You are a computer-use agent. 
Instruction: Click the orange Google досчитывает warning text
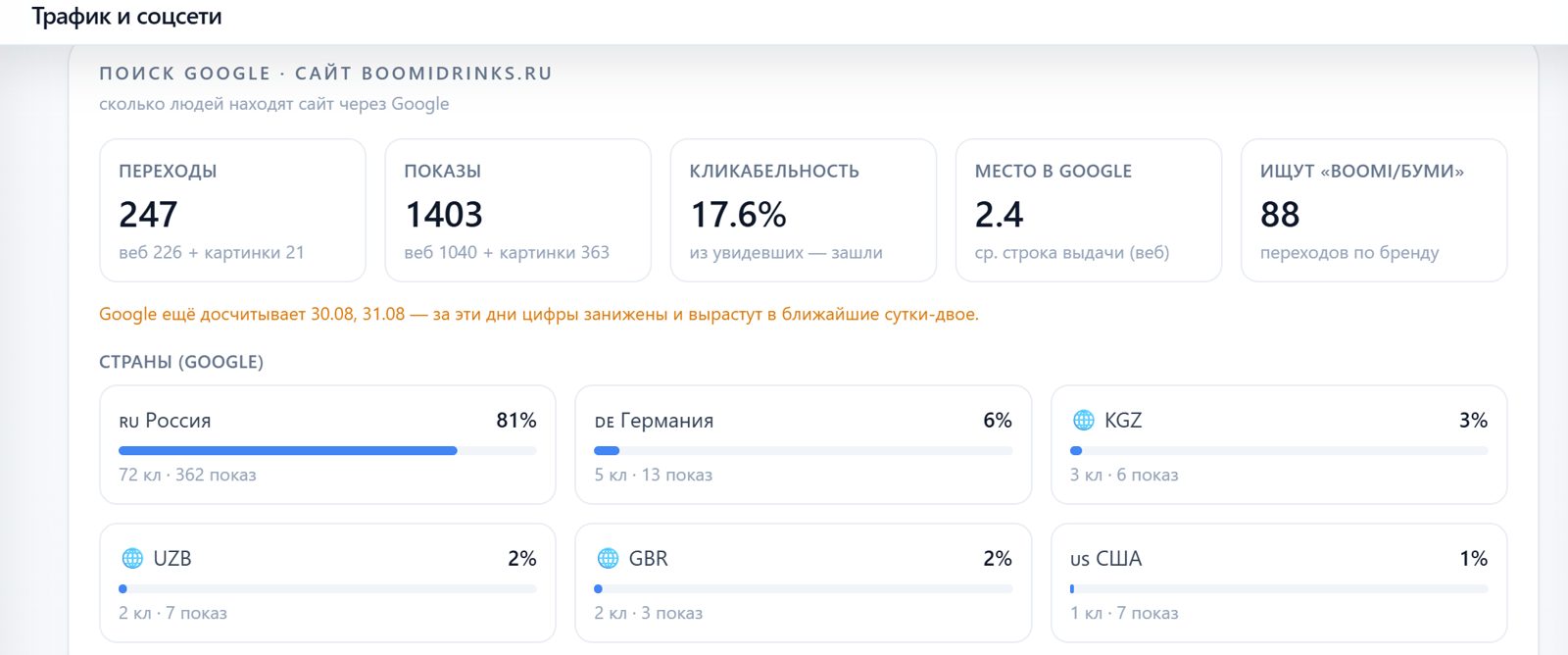click(539, 315)
